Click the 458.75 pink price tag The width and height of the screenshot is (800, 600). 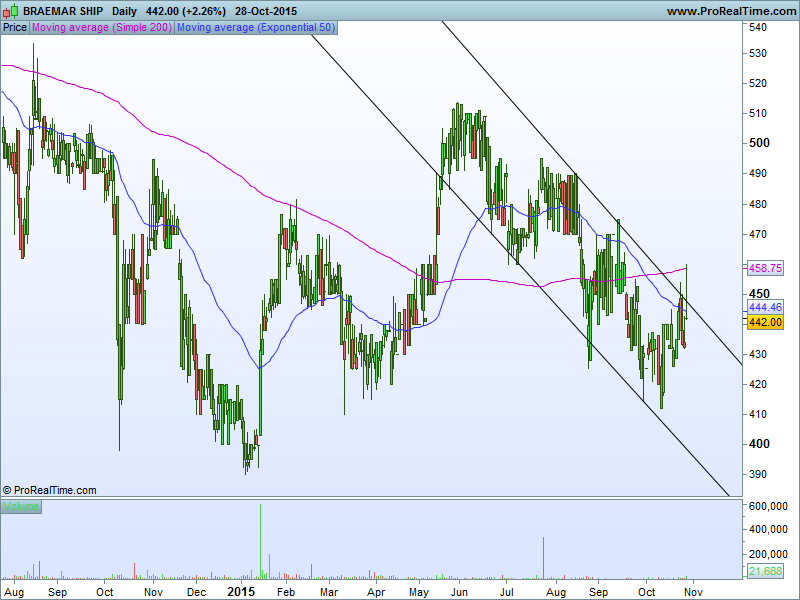point(765,268)
